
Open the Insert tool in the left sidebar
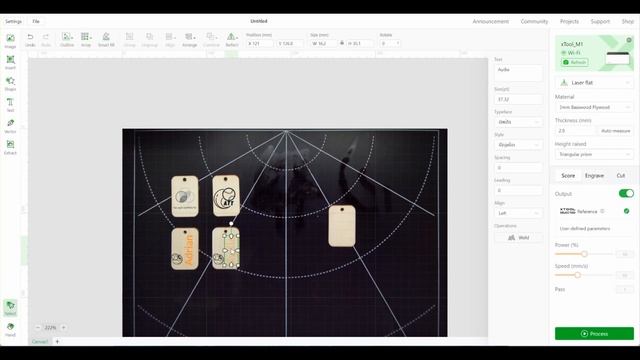pyautogui.click(x=10, y=62)
